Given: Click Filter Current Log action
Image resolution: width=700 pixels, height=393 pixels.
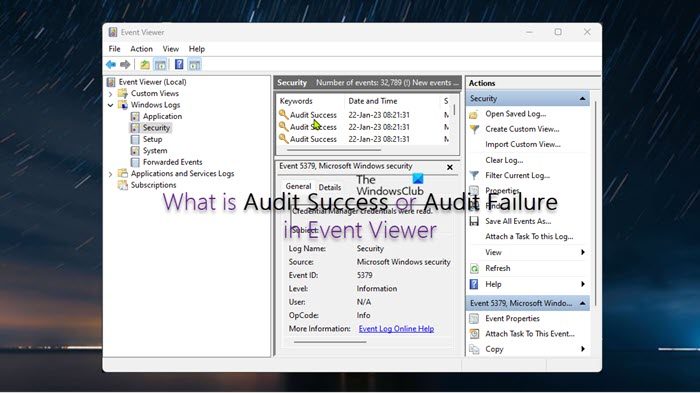Looking at the screenshot, I should coord(517,176).
